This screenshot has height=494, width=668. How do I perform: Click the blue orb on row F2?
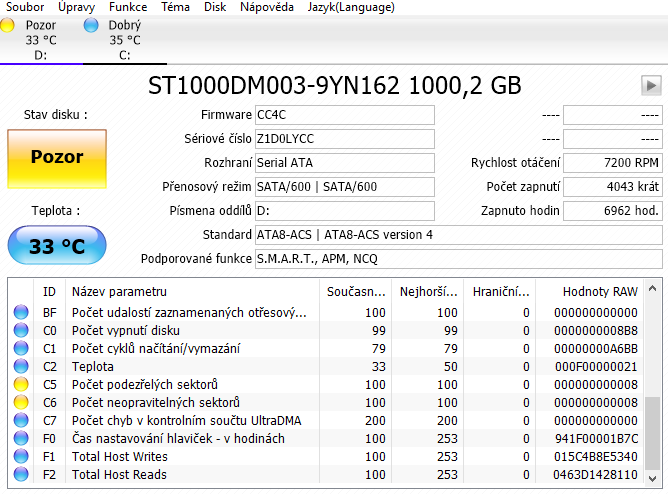point(21,475)
